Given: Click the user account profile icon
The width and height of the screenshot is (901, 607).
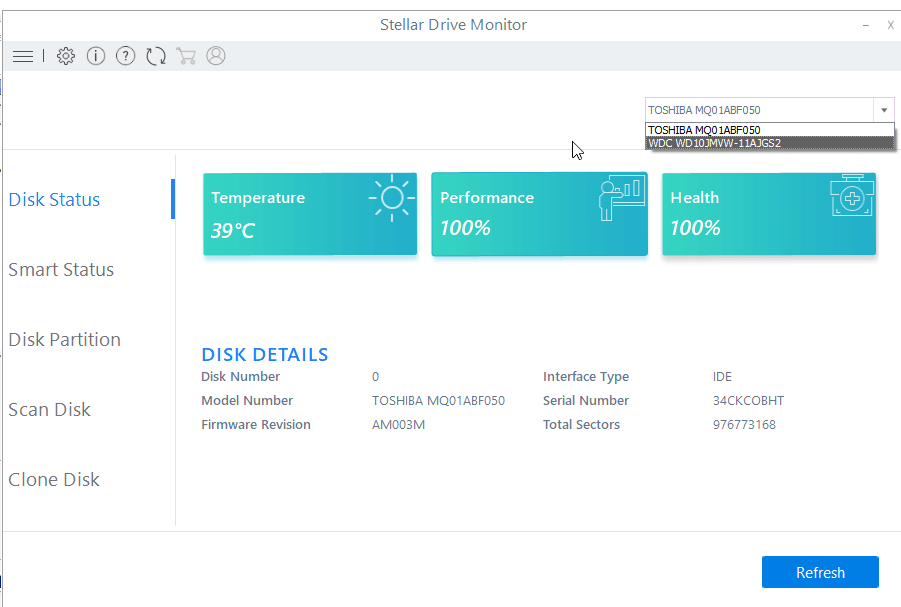Looking at the screenshot, I should coord(216,56).
